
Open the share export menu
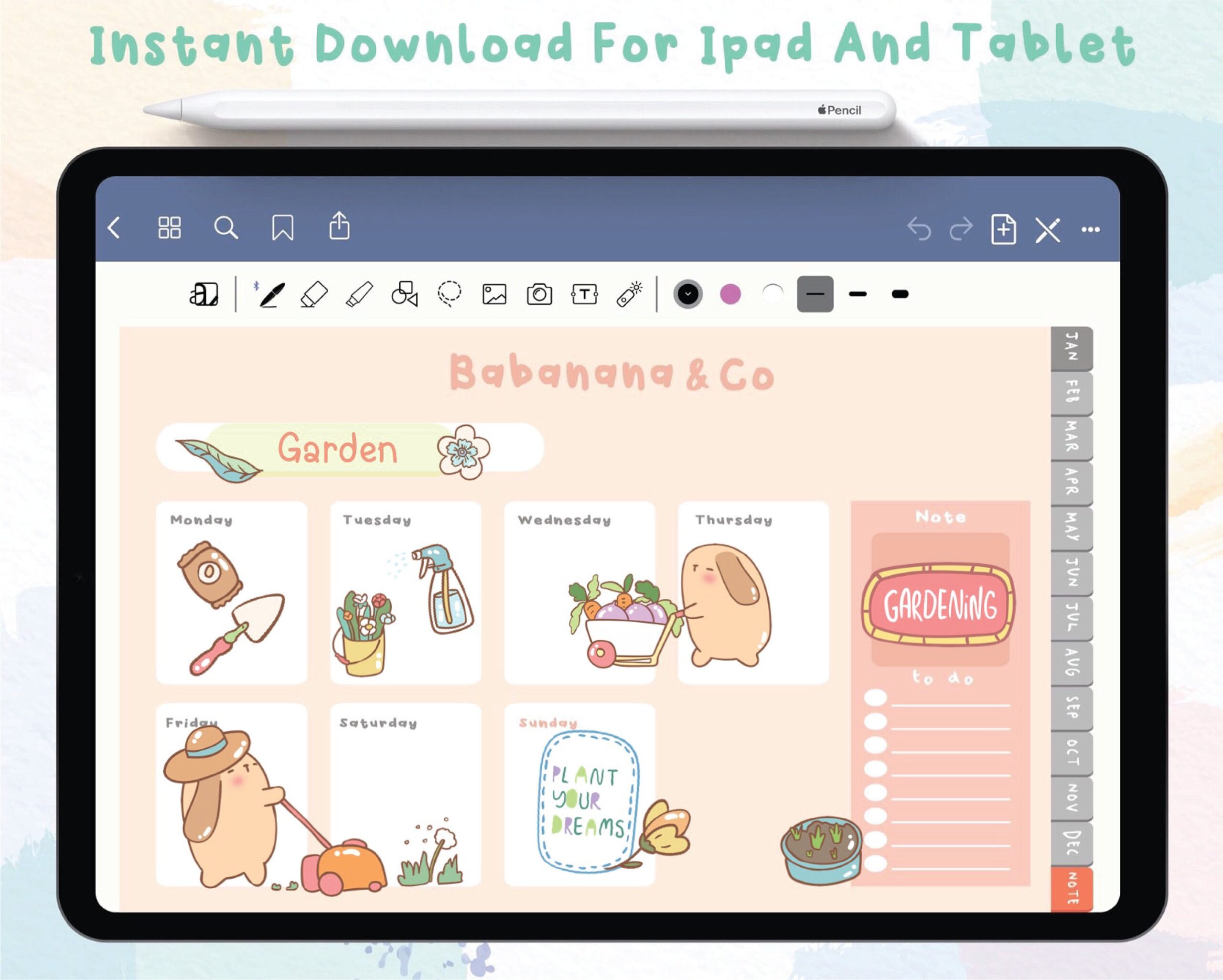click(x=339, y=225)
